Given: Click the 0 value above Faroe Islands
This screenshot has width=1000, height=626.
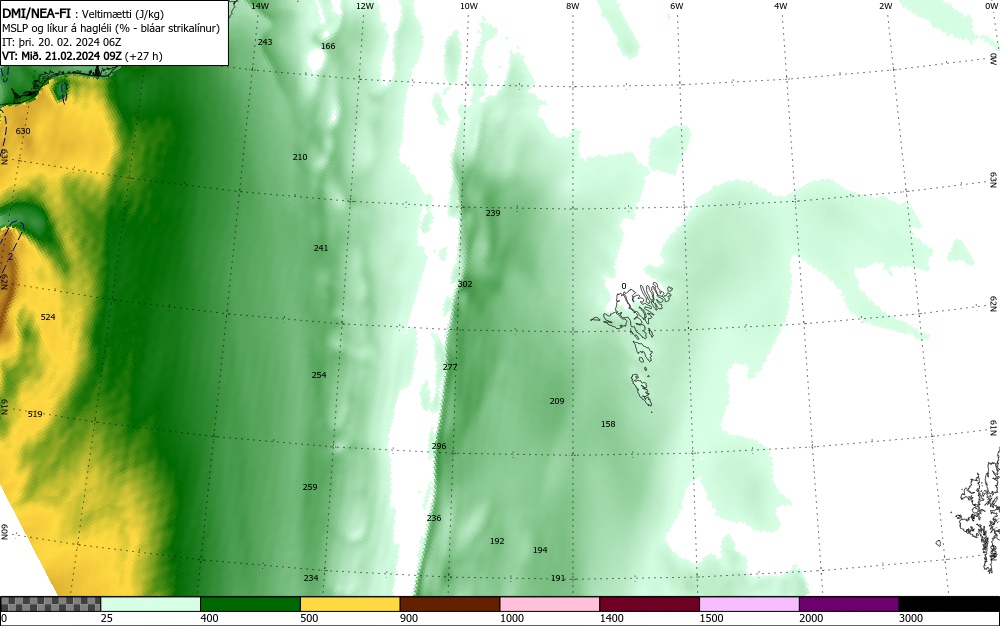Looking at the screenshot, I should (x=624, y=286).
